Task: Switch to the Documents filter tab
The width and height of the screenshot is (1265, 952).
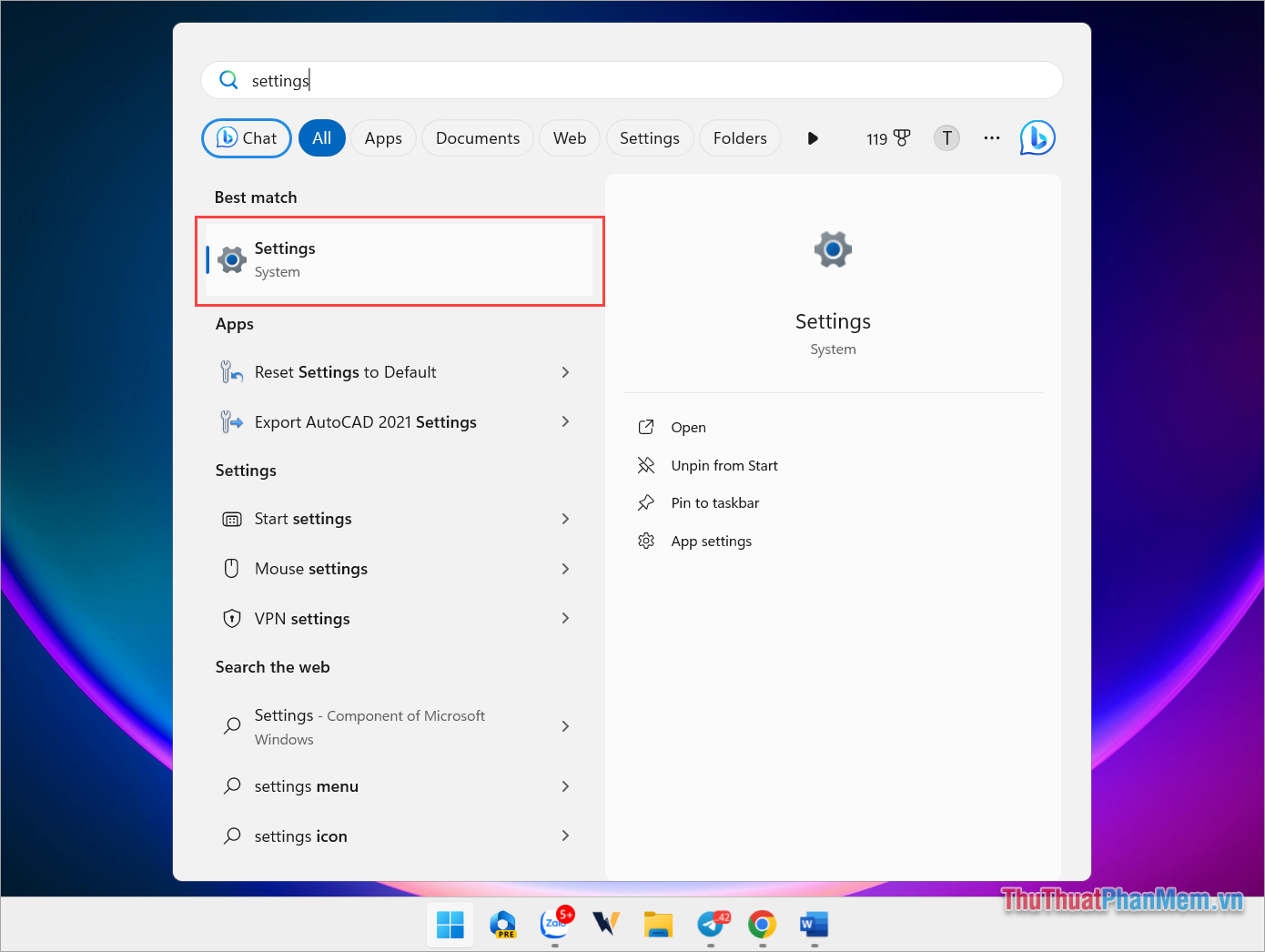Action: click(477, 137)
